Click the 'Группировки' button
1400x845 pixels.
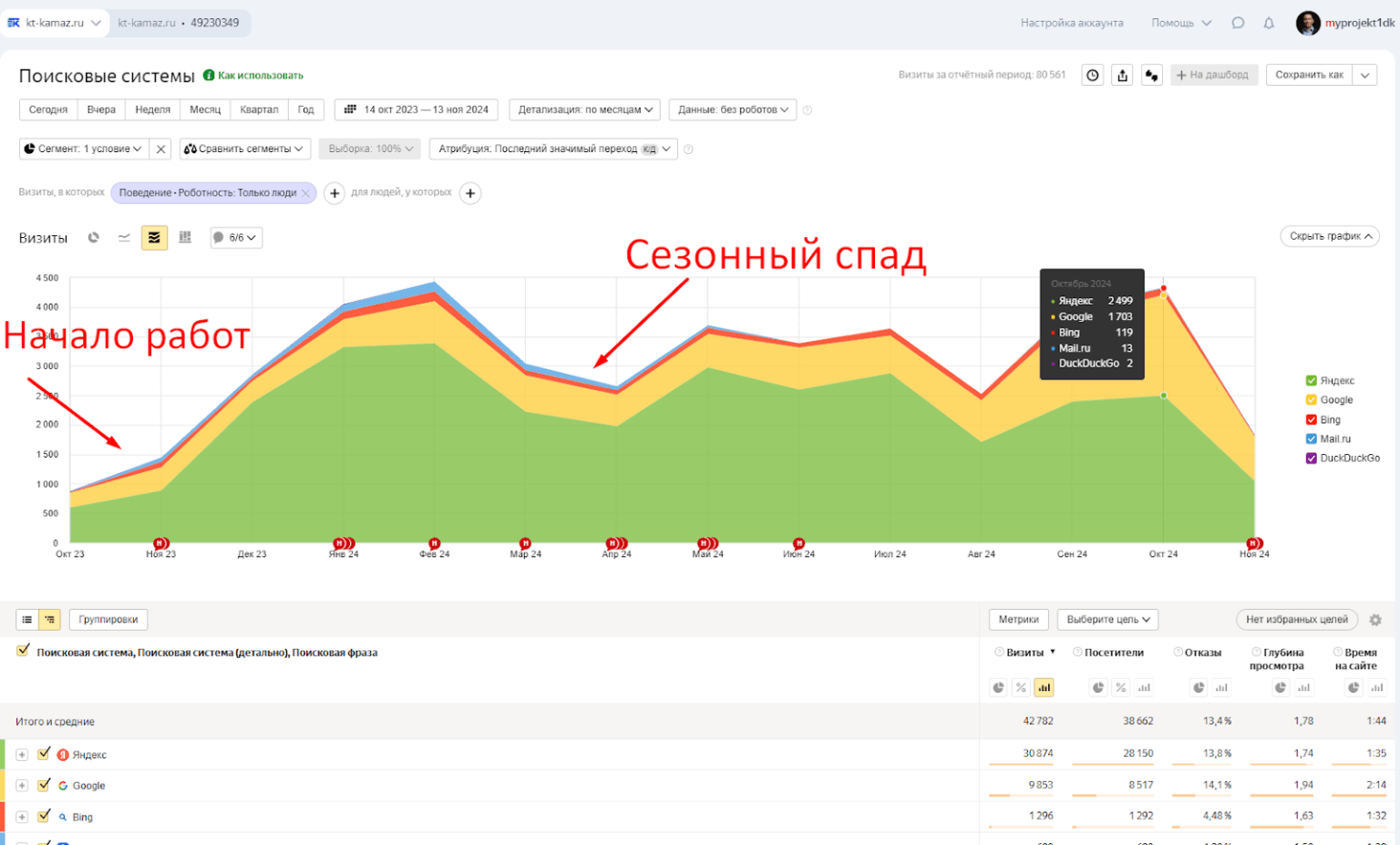[108, 620]
